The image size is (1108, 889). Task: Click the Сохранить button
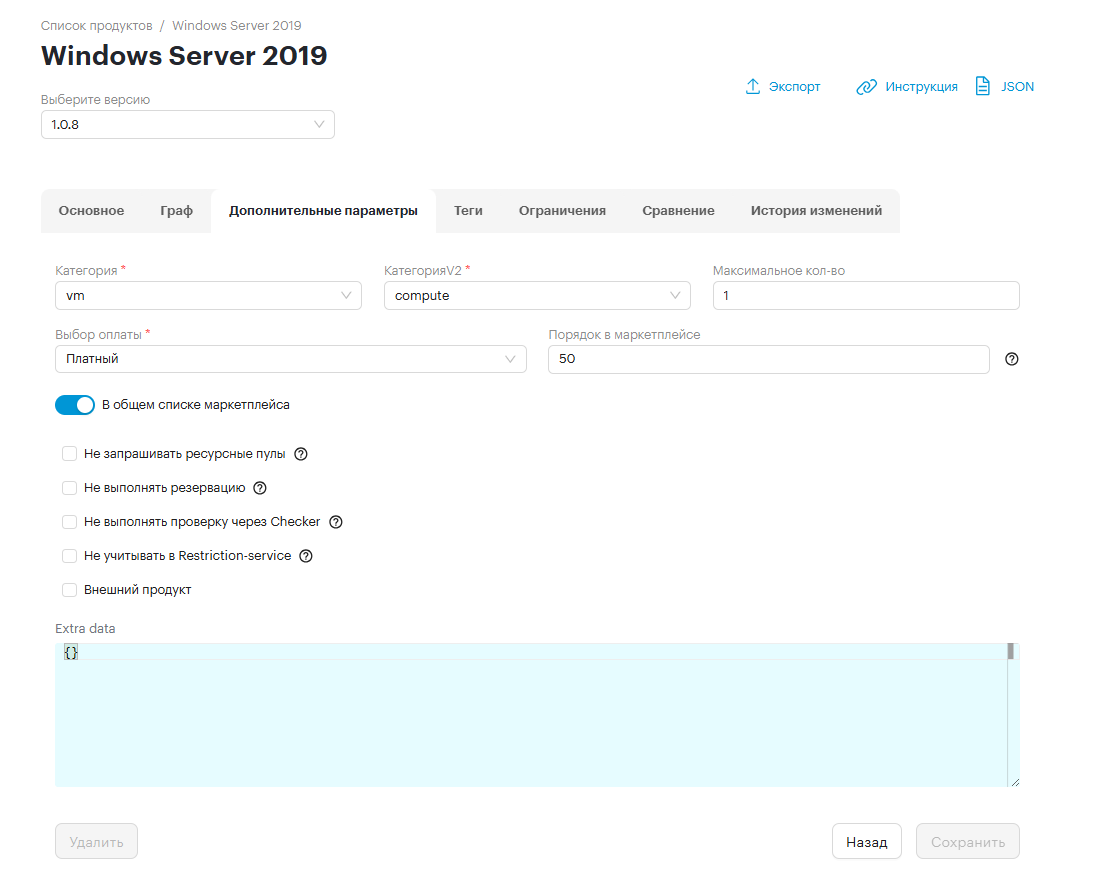[x=968, y=842]
